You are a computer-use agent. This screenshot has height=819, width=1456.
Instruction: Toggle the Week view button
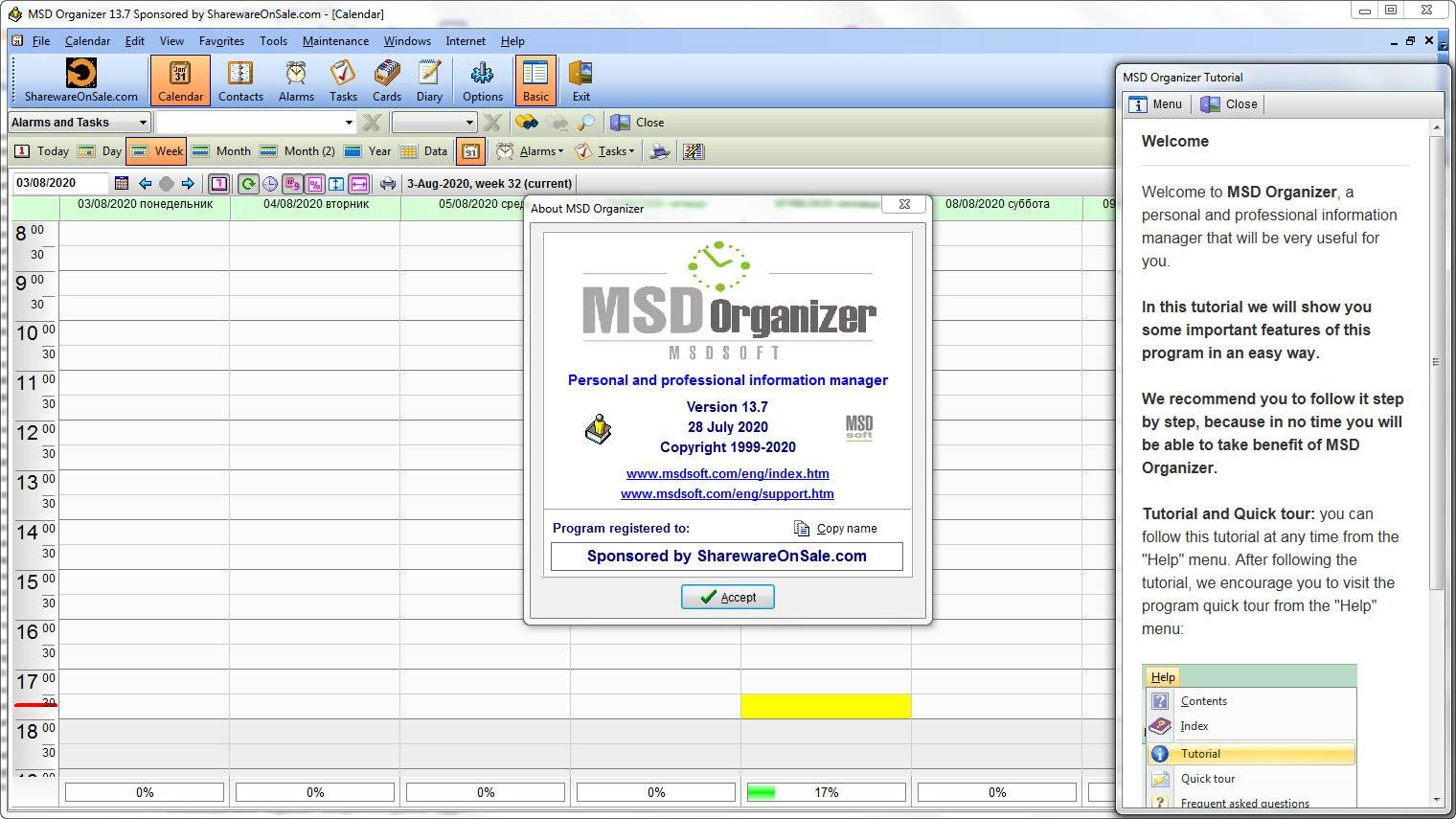(156, 151)
